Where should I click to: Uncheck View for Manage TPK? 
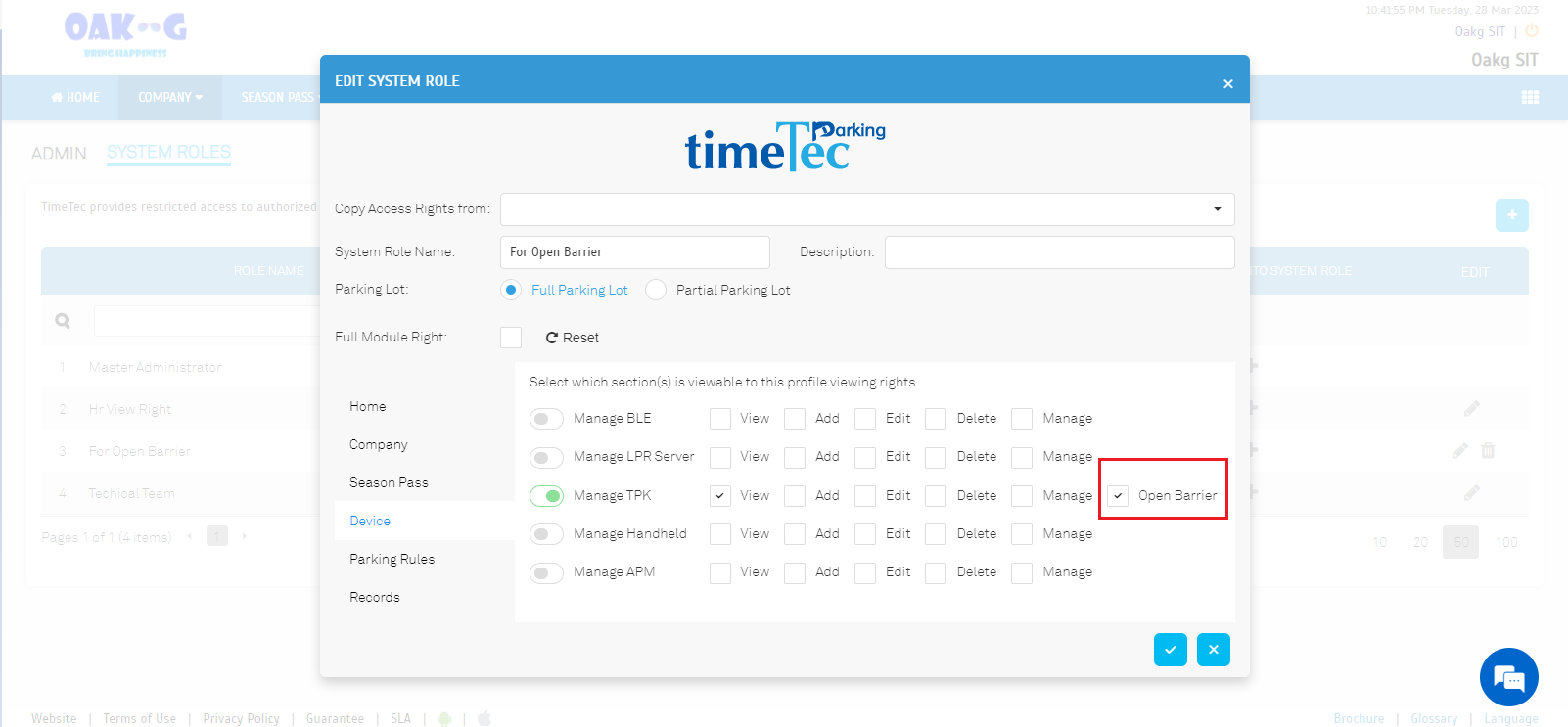pyautogui.click(x=720, y=496)
